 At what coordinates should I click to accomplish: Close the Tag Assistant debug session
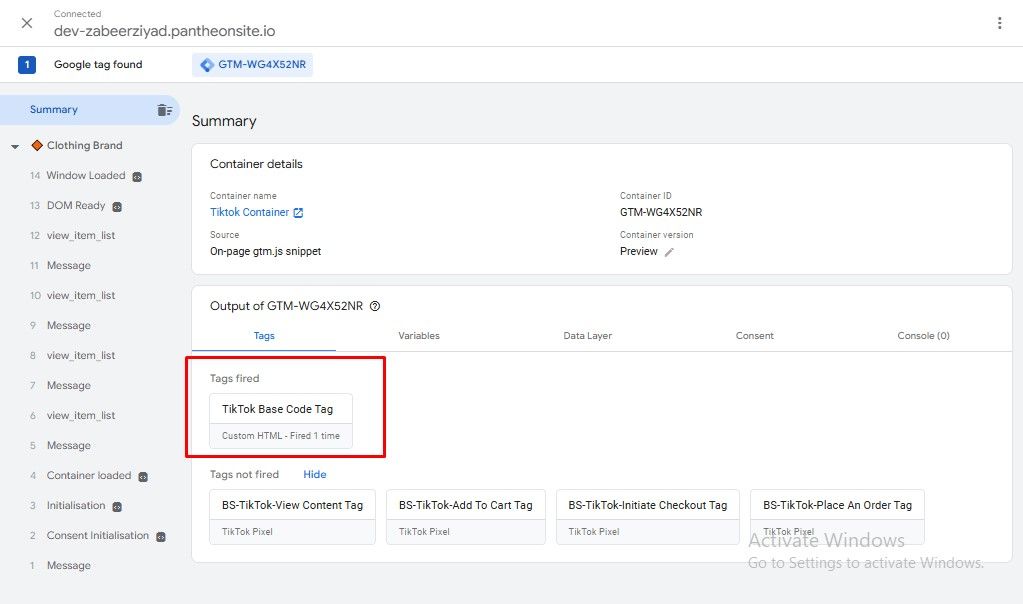tap(27, 23)
